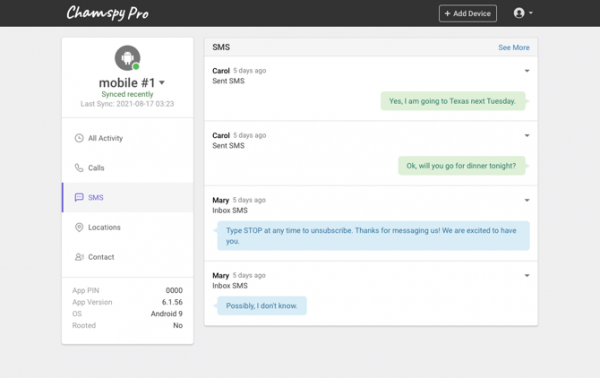The height and width of the screenshot is (378, 600).
Task: Click the All Activity clock icon
Action: tap(79, 138)
